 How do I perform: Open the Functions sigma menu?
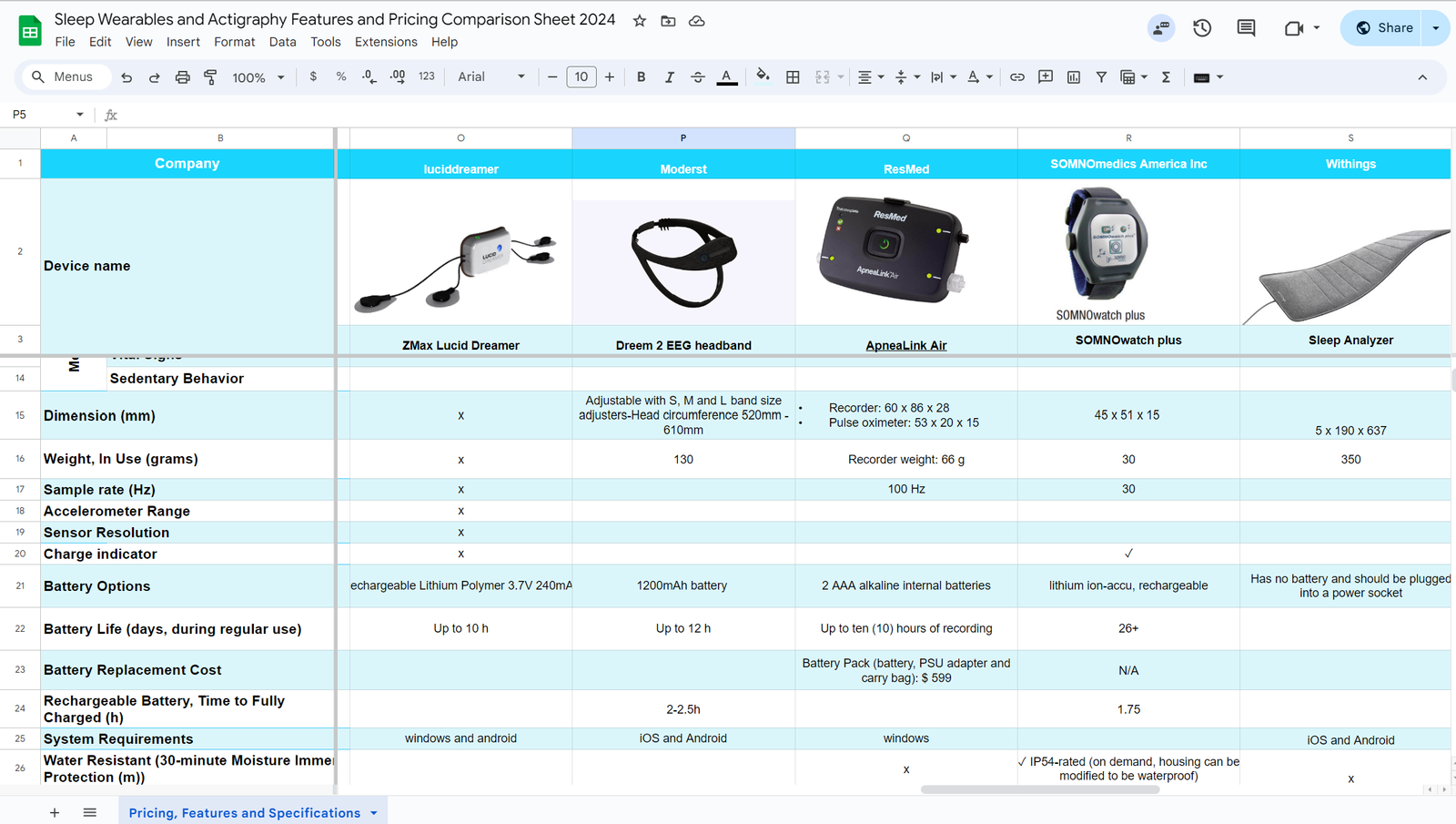[x=1166, y=77]
